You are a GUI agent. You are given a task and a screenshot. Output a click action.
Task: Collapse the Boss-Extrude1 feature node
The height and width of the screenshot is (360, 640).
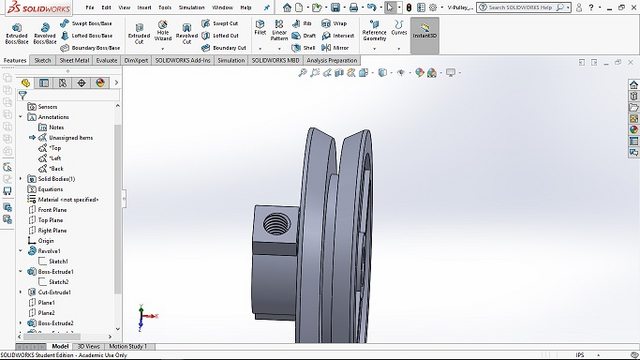coord(21,271)
